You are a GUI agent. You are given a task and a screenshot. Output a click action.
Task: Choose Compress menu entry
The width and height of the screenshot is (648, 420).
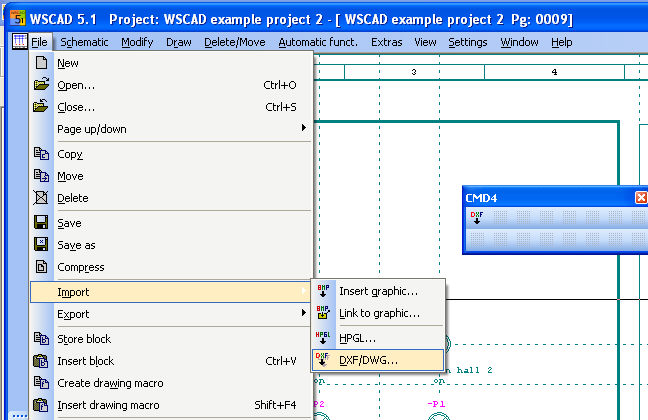tap(171, 267)
